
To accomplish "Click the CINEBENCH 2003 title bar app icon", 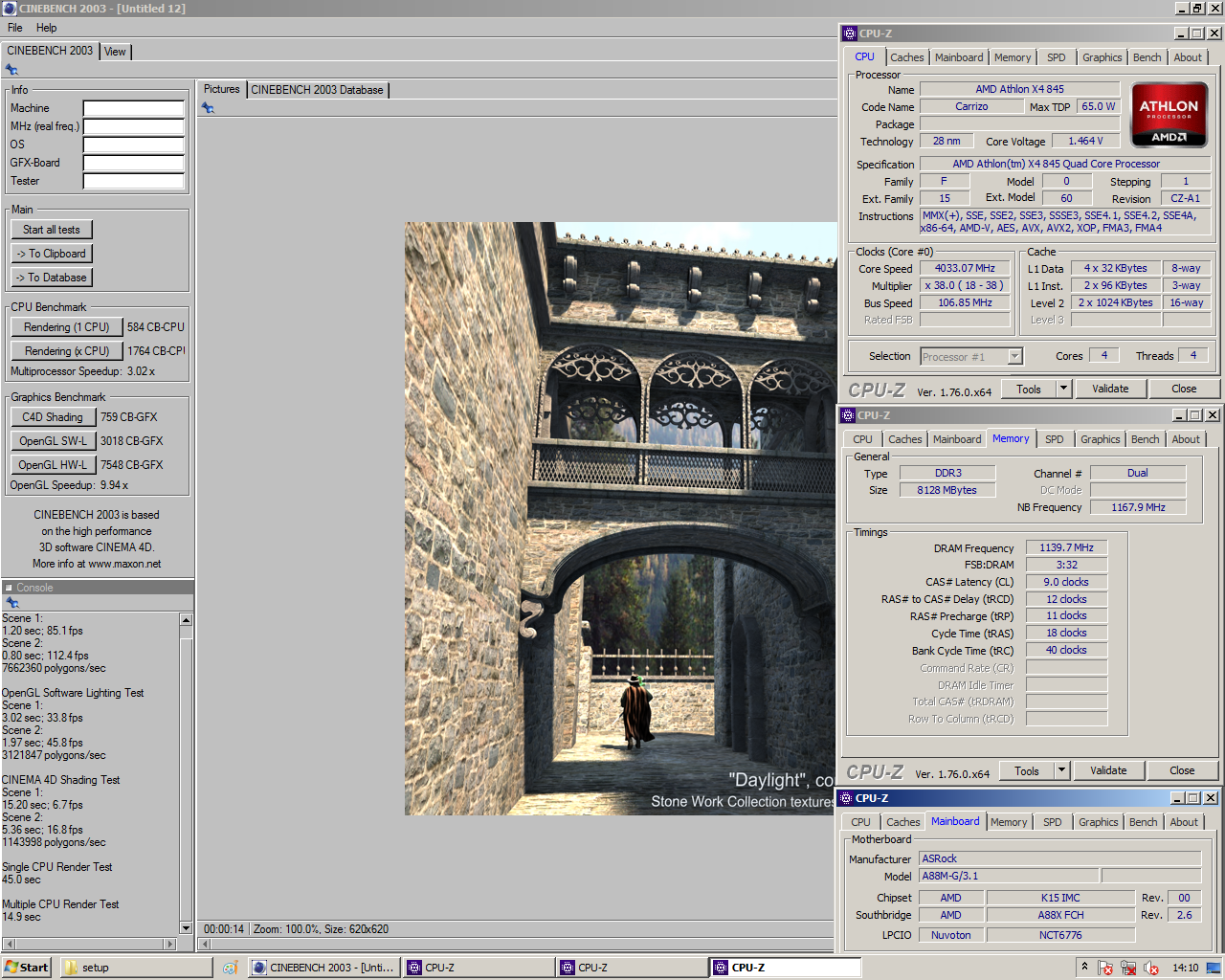I will (10, 9).
